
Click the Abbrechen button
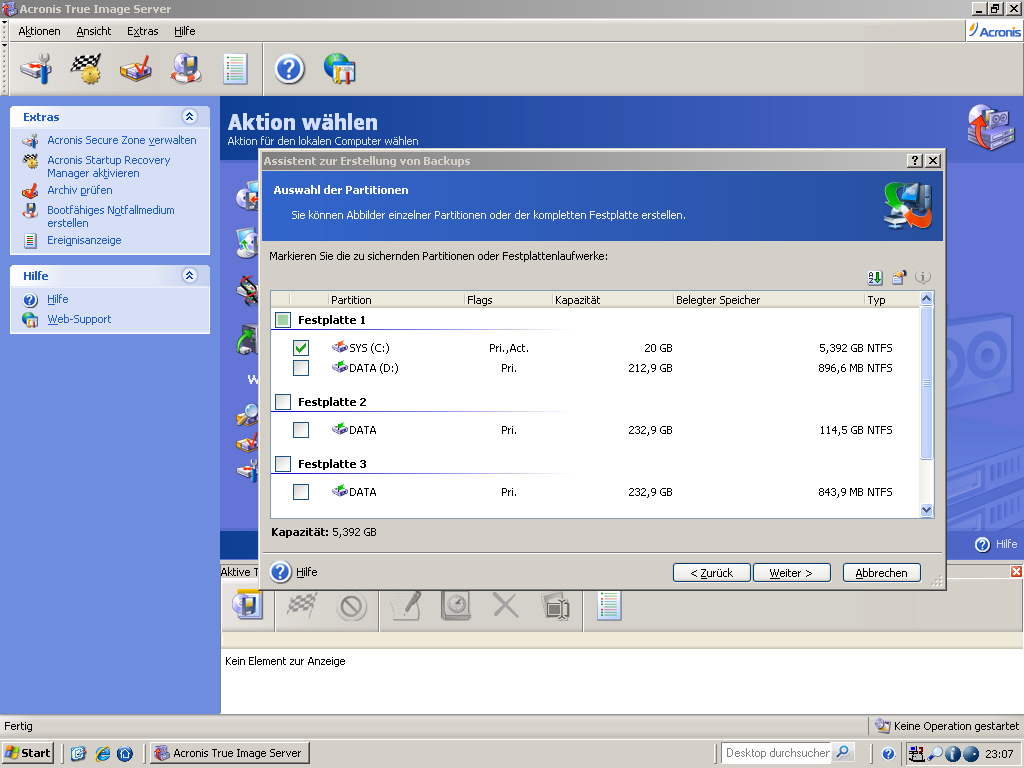coord(882,573)
